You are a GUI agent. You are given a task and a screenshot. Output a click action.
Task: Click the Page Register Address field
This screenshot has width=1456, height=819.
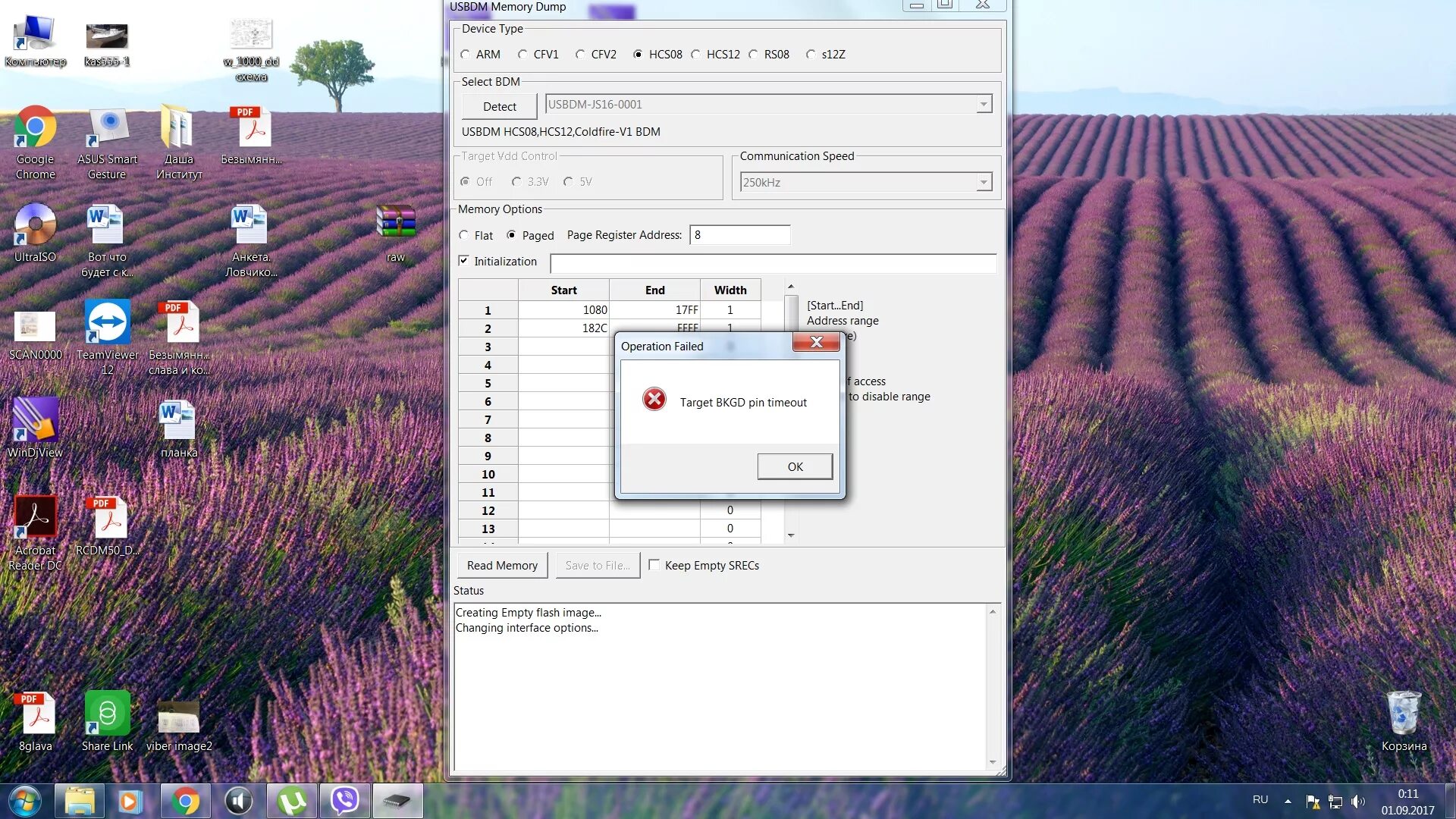[x=739, y=235]
